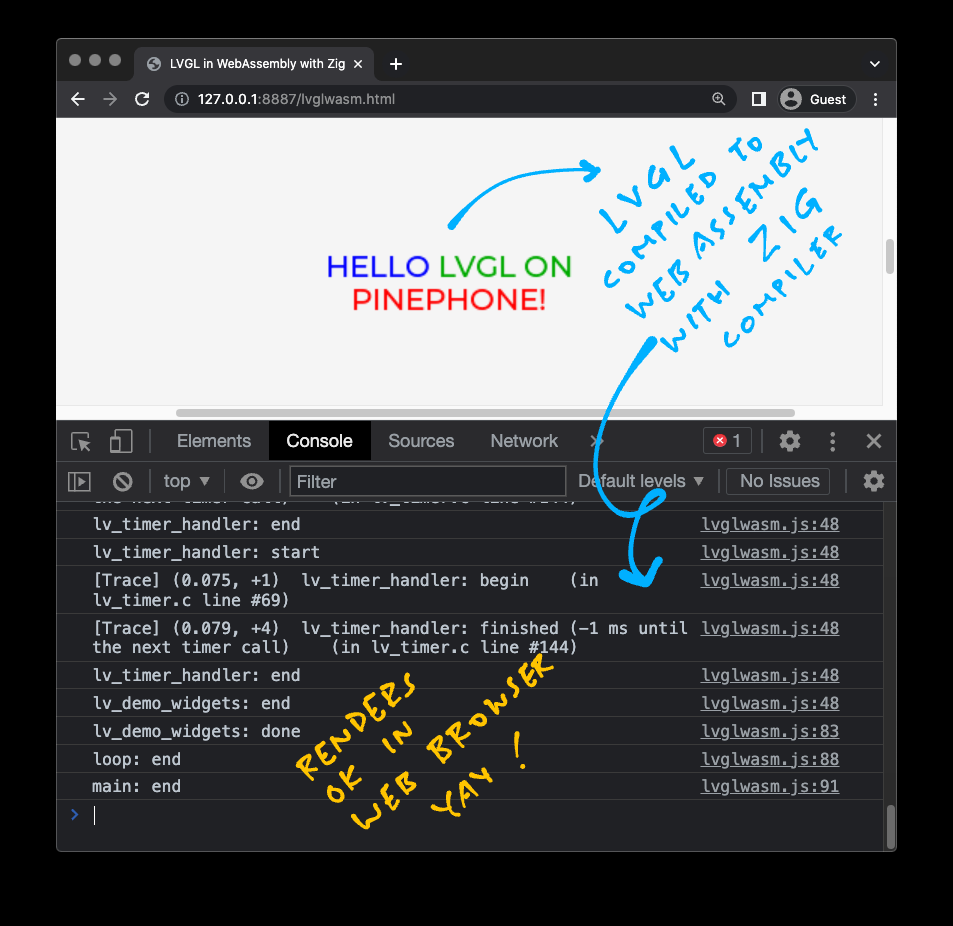This screenshot has height=926, width=953.
Task: Clear the console with the clear icon
Action: [x=122, y=481]
